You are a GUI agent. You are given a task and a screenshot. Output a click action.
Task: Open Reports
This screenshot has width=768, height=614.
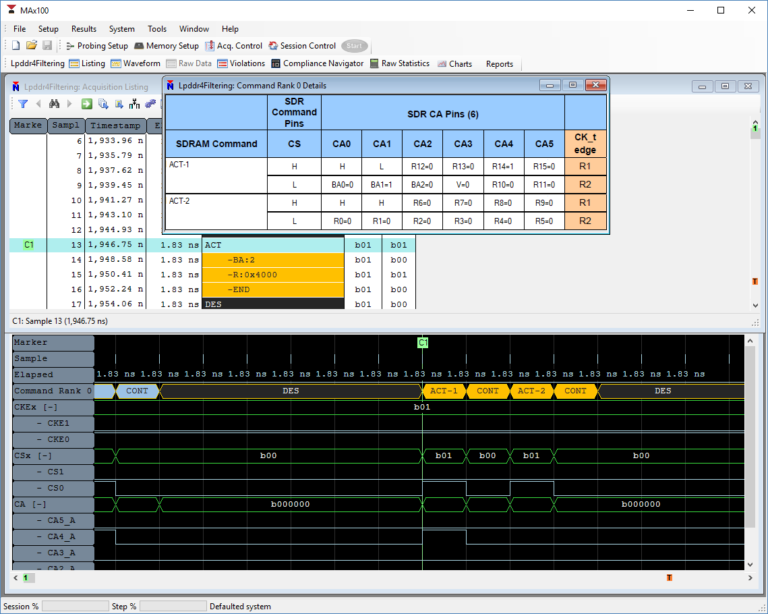(499, 64)
